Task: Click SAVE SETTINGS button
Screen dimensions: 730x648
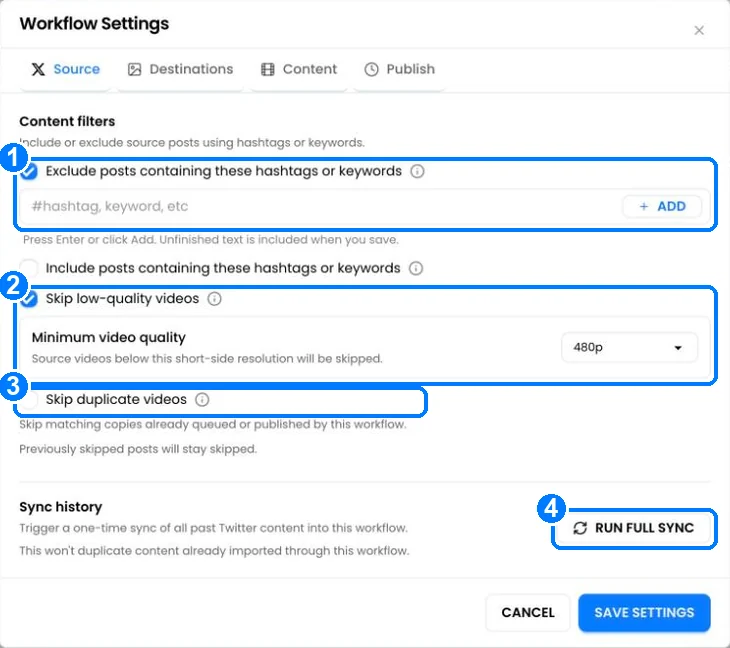Action: (x=644, y=613)
